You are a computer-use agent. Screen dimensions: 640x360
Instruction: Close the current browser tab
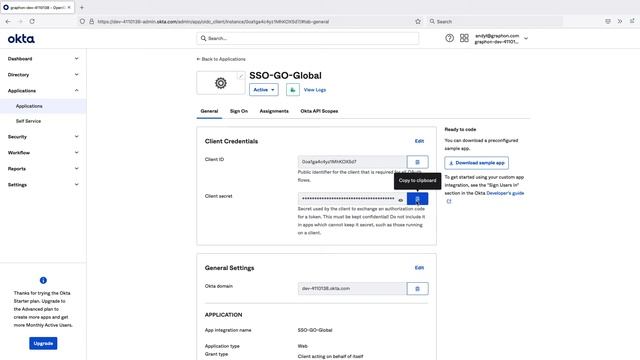click(69, 7)
